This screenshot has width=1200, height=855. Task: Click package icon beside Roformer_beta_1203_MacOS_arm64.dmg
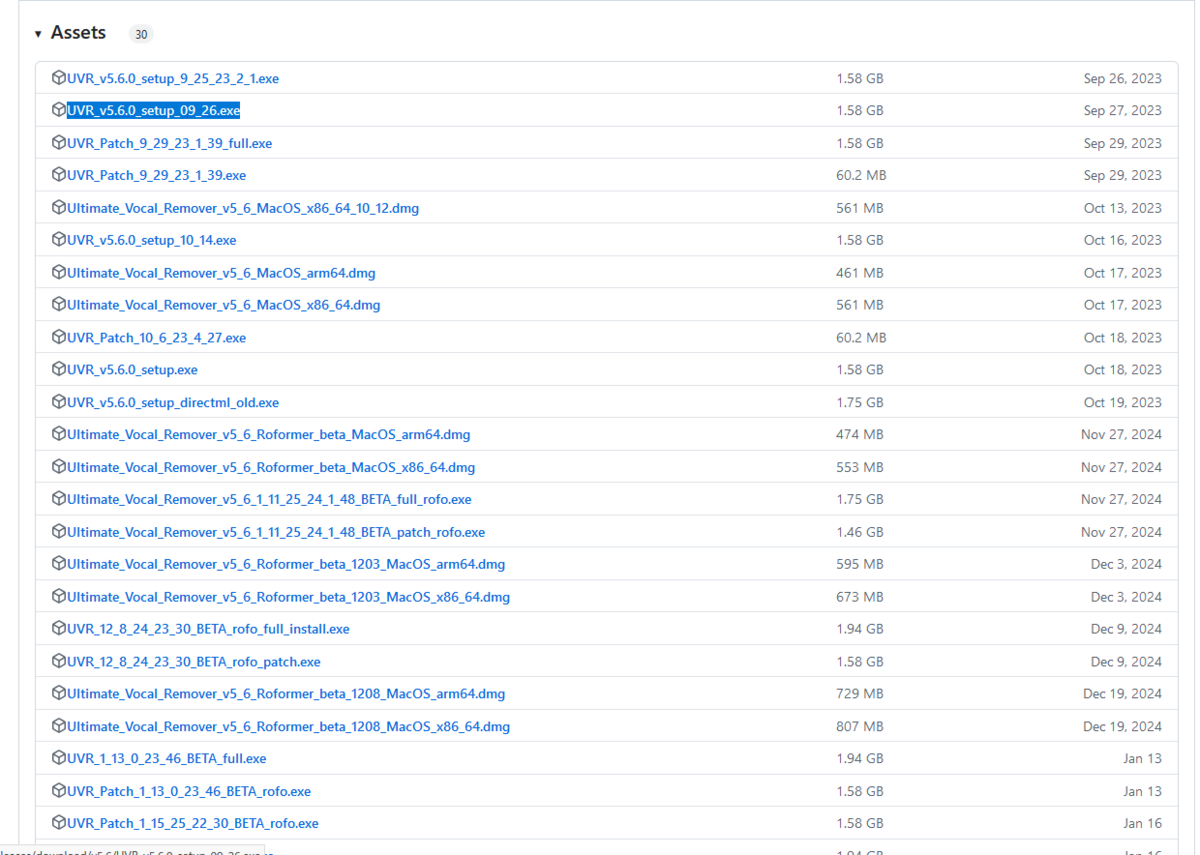[x=59, y=564]
